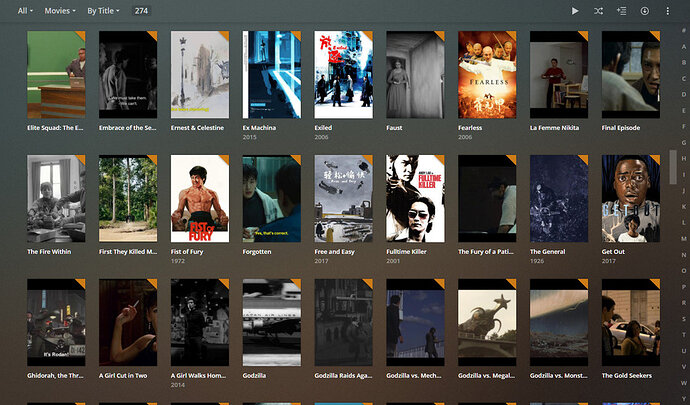
Task: Open the Movies type dropdown
Action: pos(60,11)
